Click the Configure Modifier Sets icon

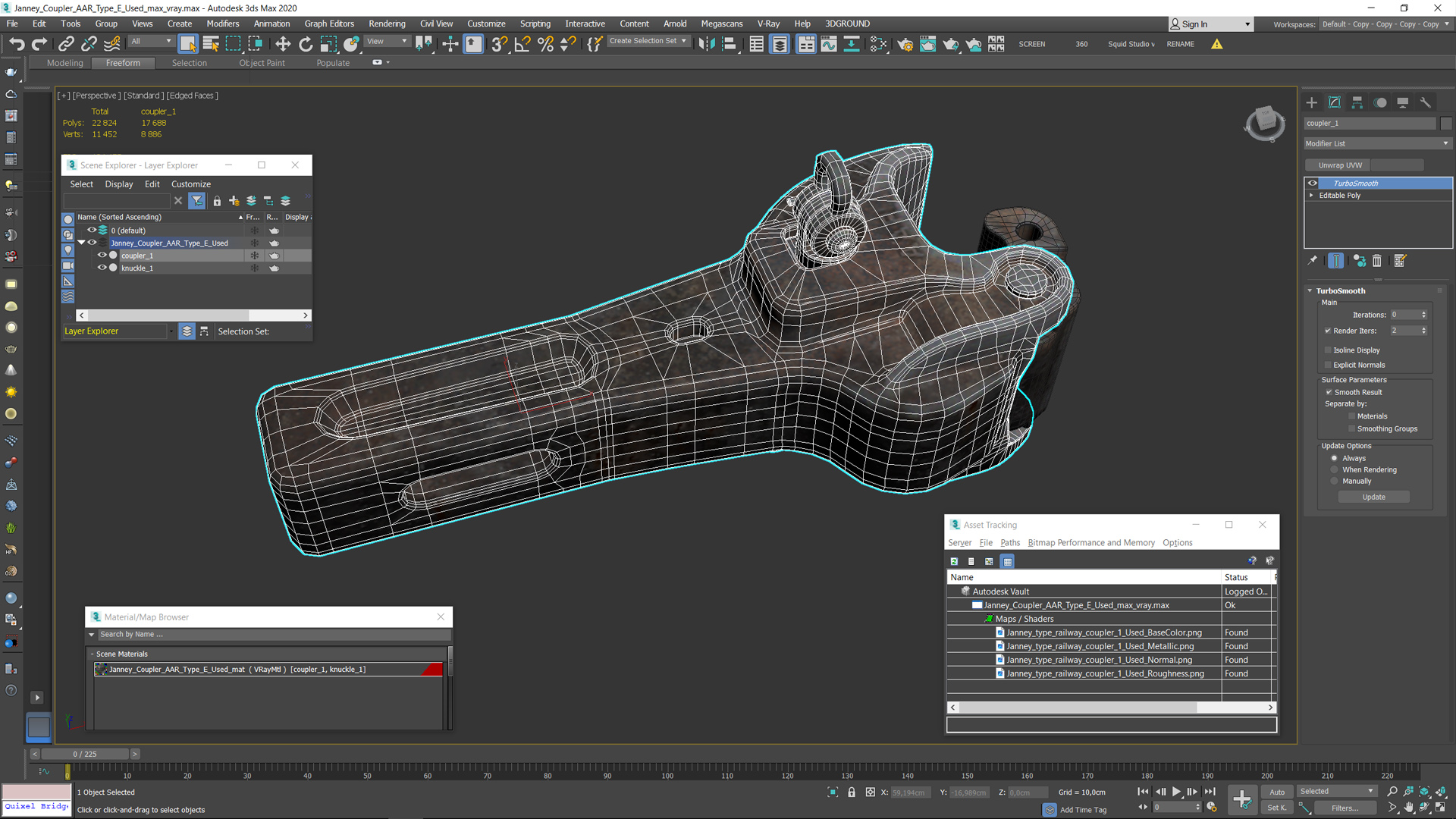[x=1400, y=261]
